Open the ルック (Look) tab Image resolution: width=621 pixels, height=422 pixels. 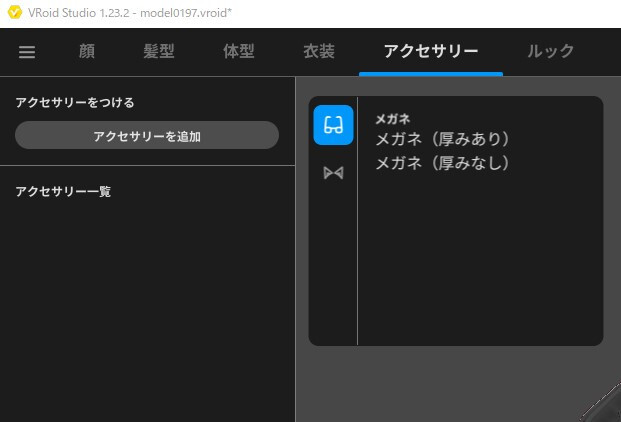(x=551, y=52)
